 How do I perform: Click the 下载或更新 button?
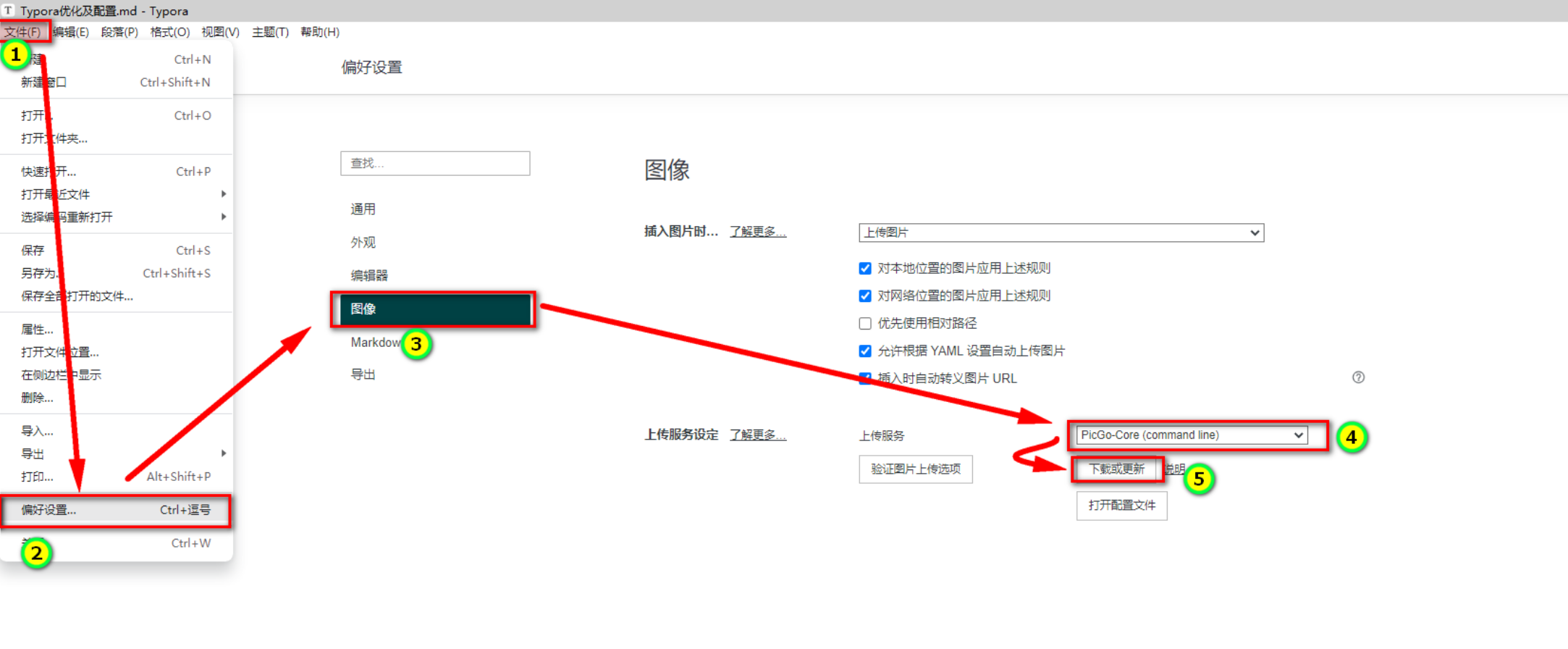[x=1116, y=469]
